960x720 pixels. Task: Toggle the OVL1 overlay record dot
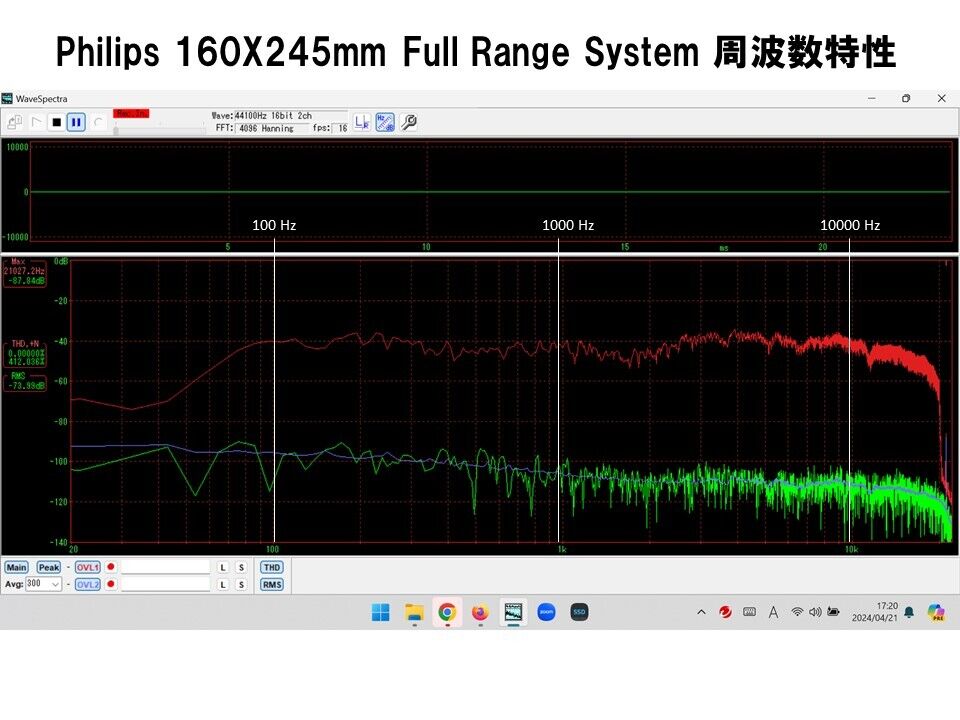(x=111, y=567)
